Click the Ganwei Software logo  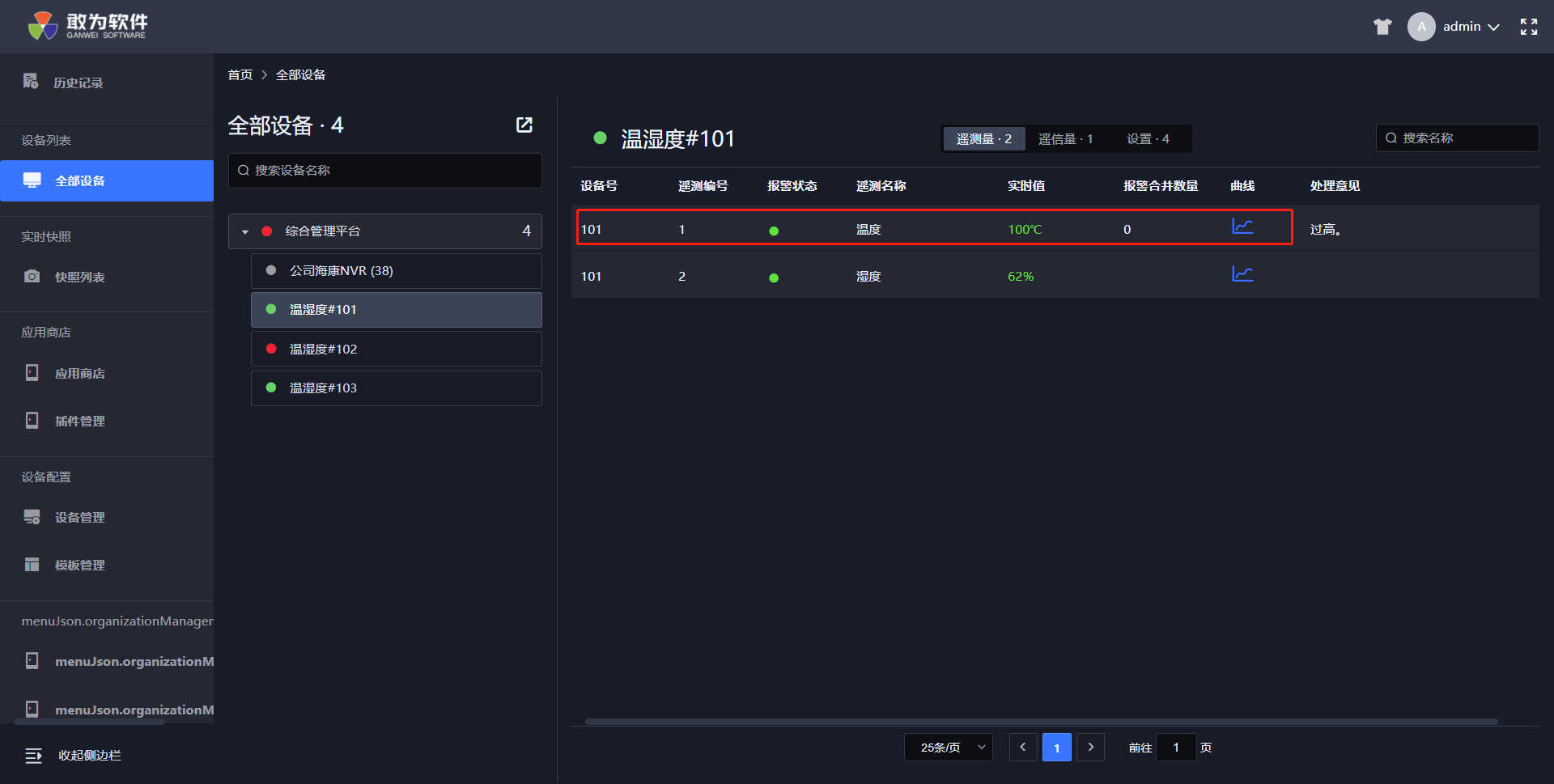pyautogui.click(x=87, y=26)
